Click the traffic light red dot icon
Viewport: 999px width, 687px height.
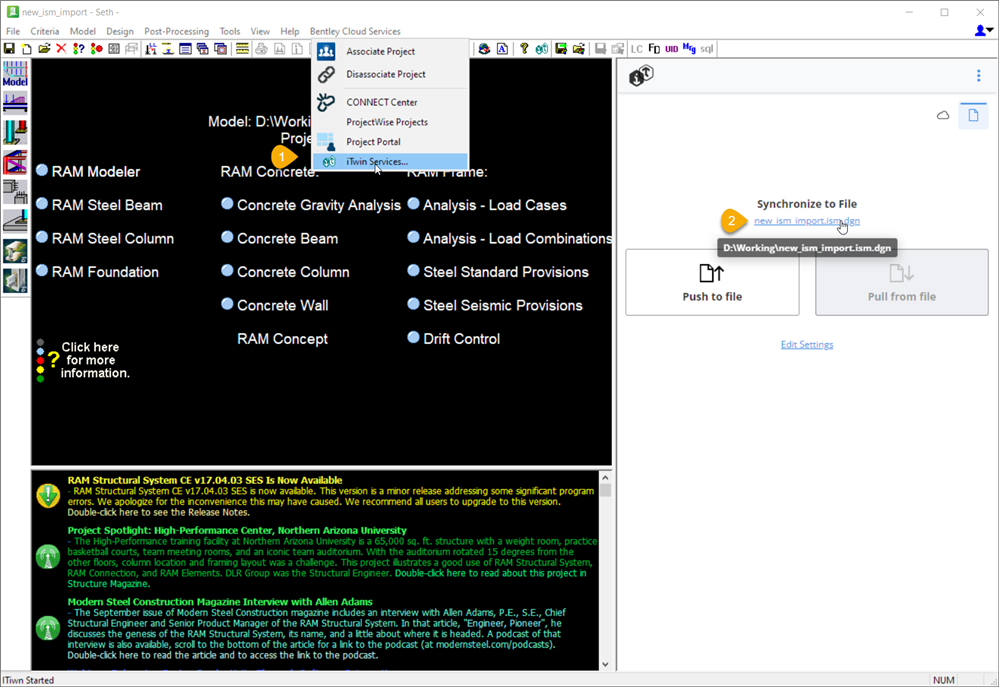pos(96,48)
